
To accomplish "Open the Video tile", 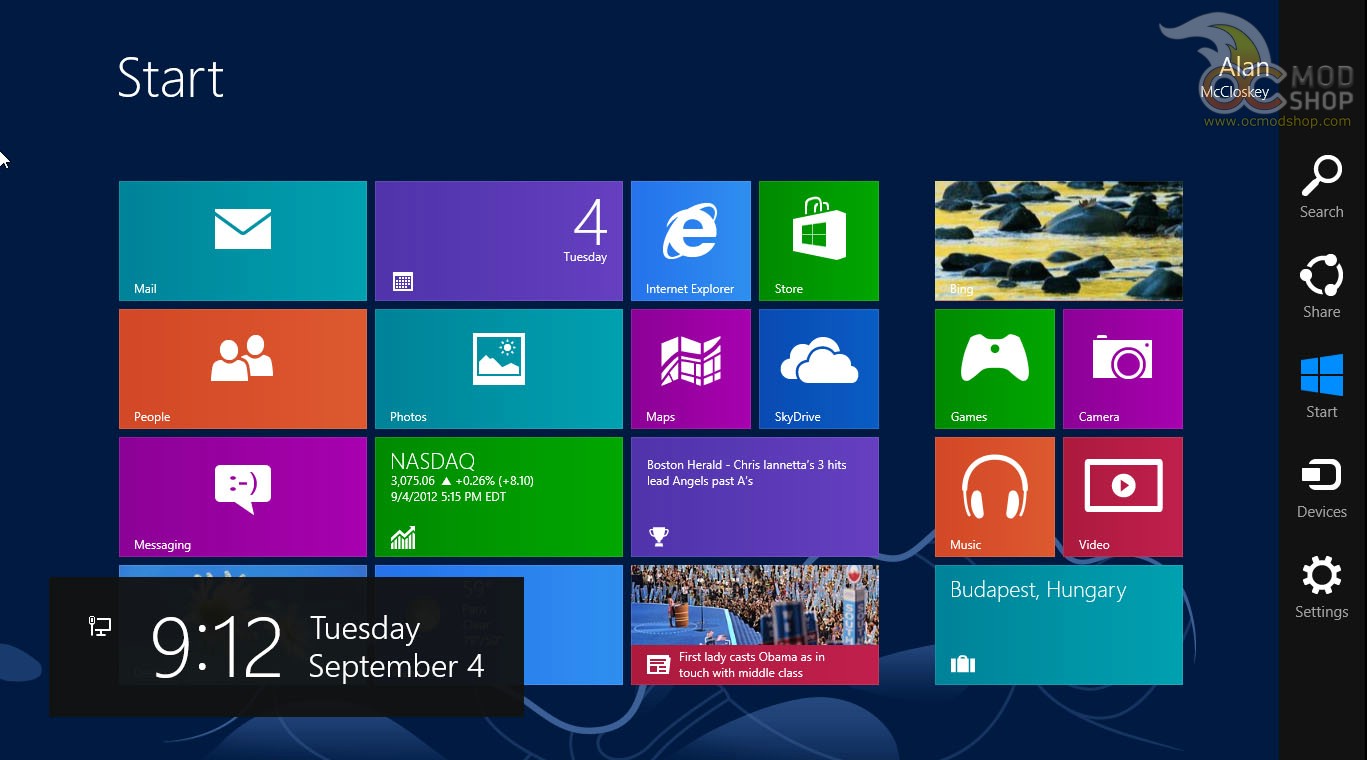I will click(1123, 497).
